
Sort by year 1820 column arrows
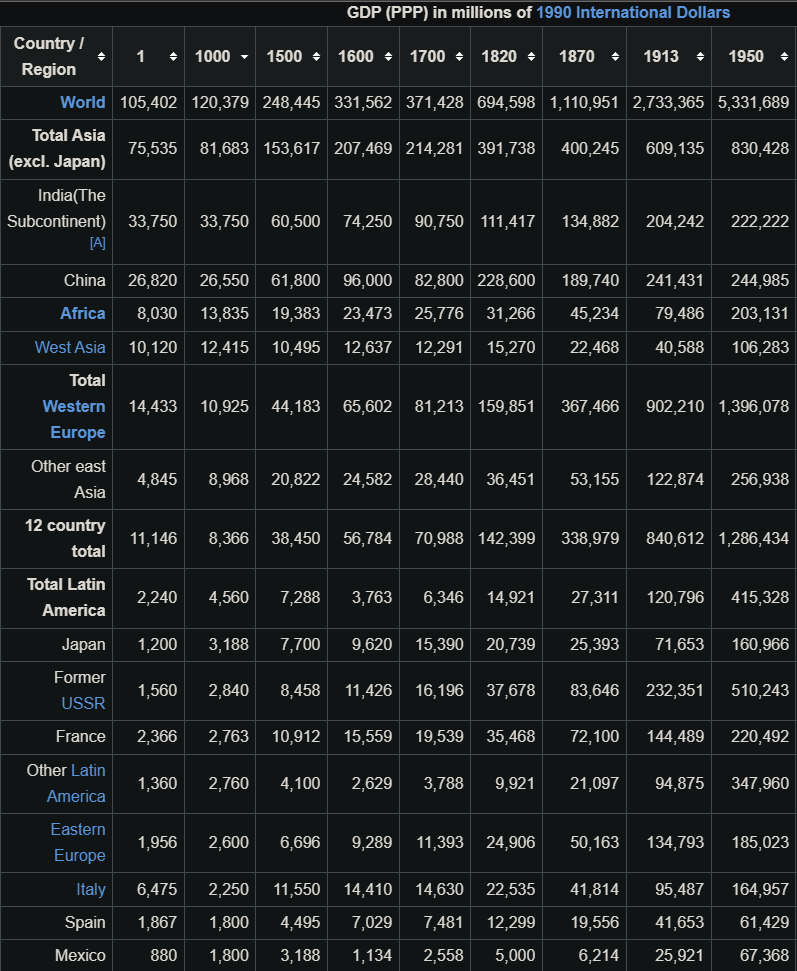tap(531, 56)
